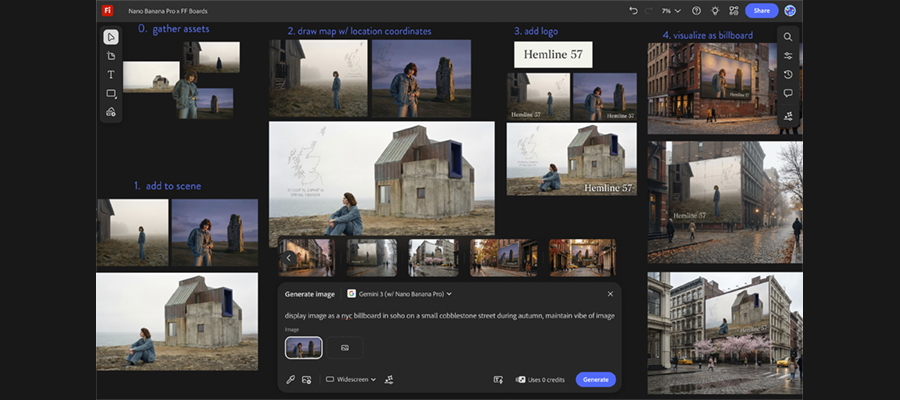Image resolution: width=900 pixels, height=400 pixels.
Task: Click the prompt text field
Action: 449,316
